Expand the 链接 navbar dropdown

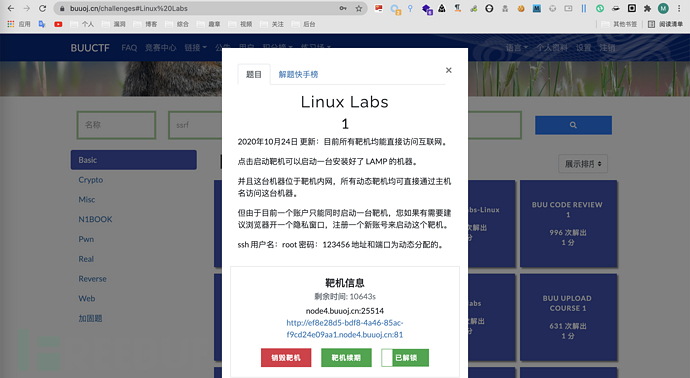coord(195,48)
